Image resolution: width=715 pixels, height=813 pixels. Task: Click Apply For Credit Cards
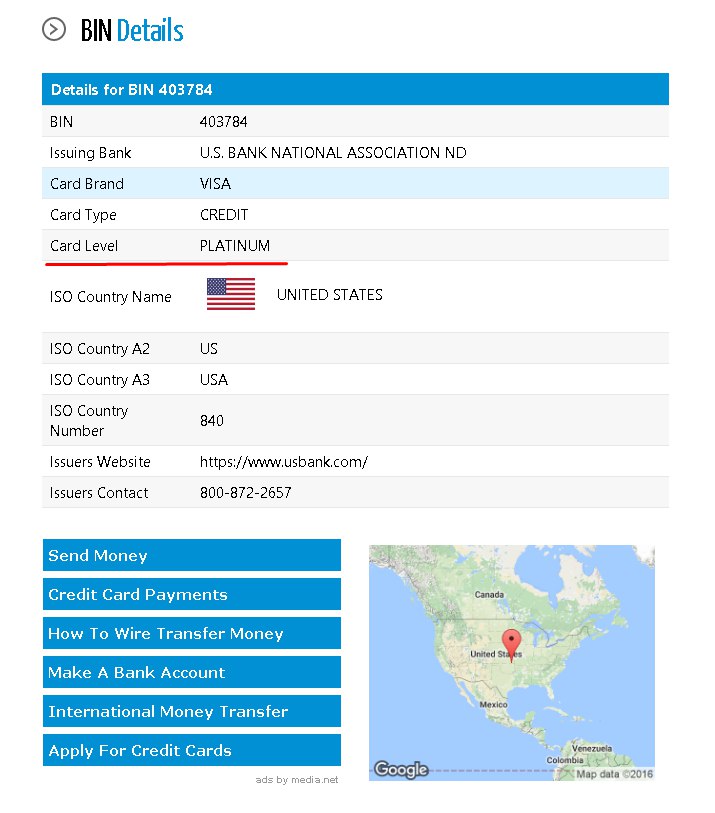click(x=192, y=750)
